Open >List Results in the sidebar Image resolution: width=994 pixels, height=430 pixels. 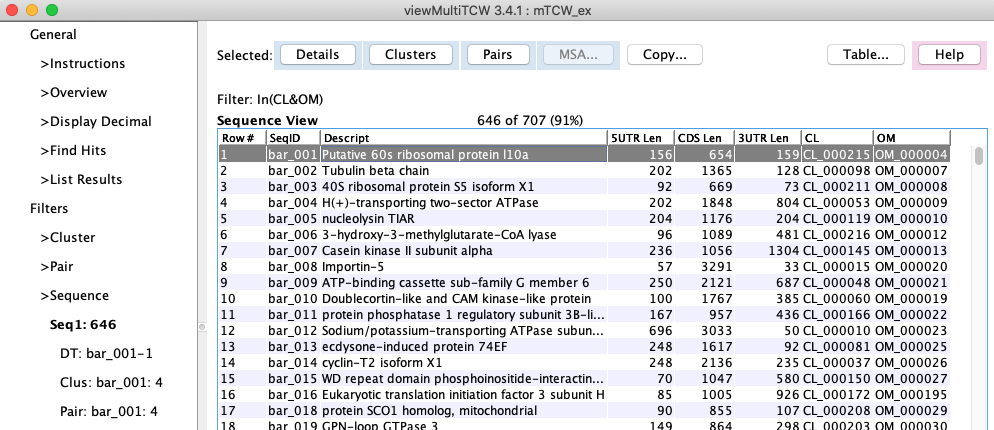pos(81,180)
